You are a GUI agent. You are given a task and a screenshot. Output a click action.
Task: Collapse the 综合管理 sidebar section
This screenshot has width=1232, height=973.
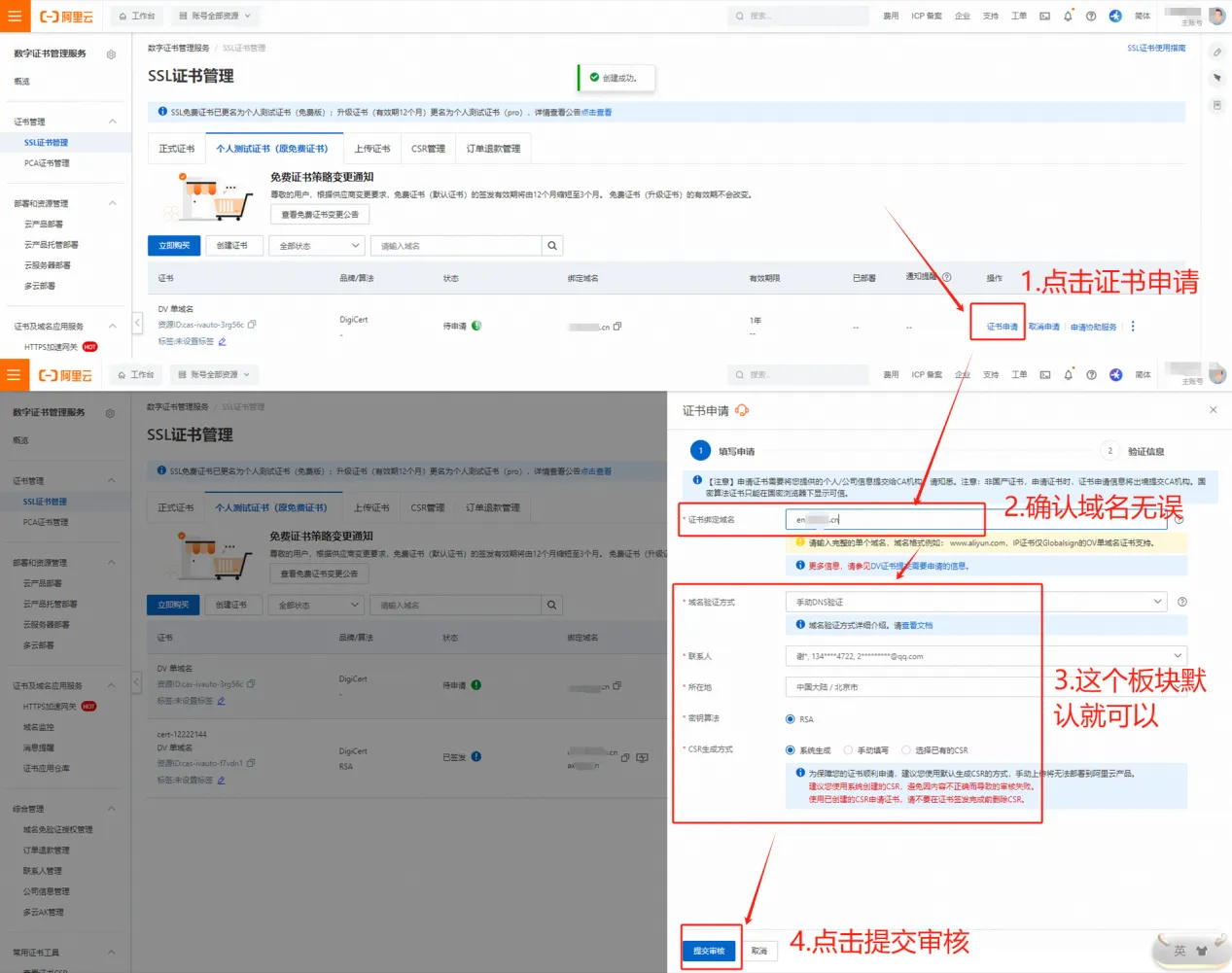111,809
